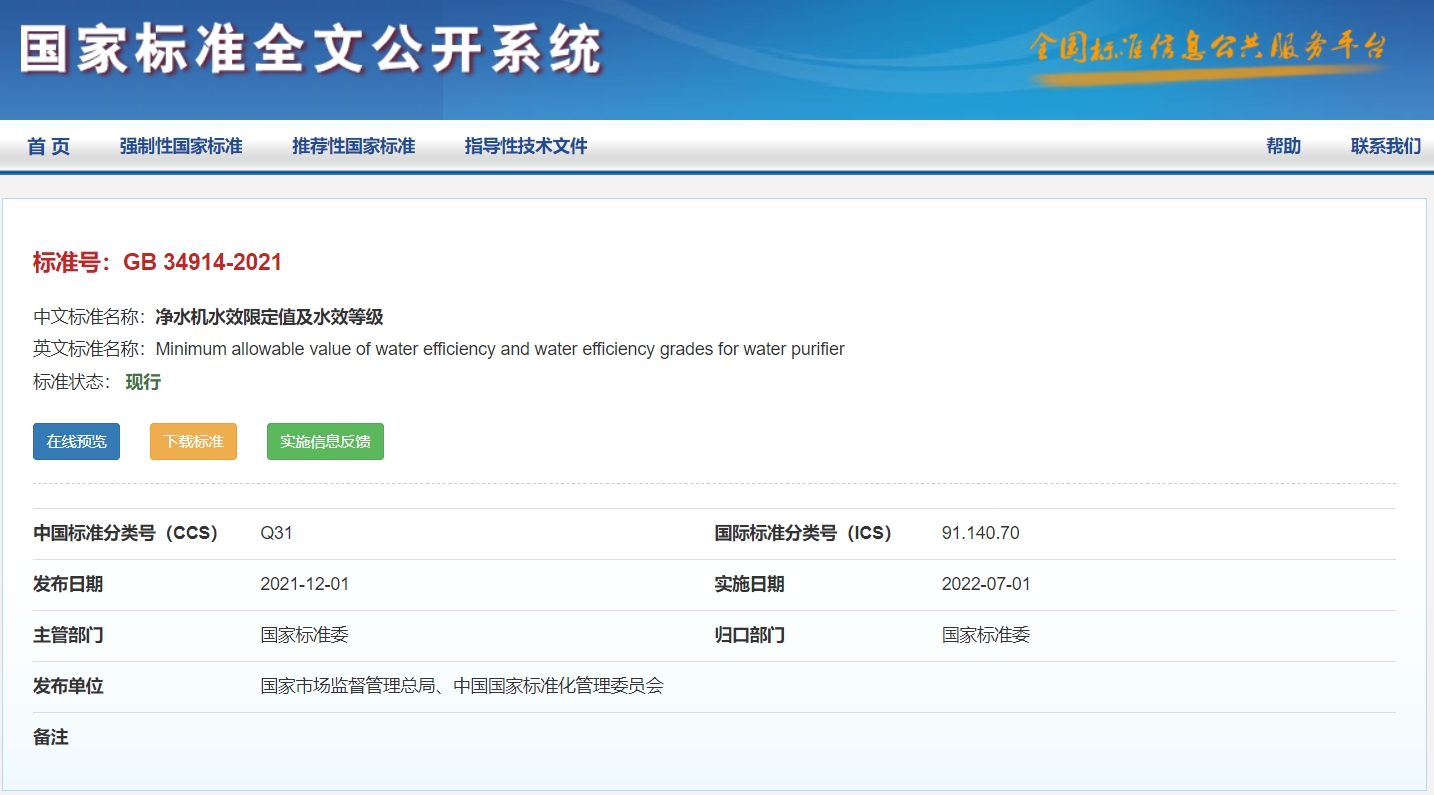This screenshot has width=1434, height=795.
Task: Click the ICS classification value 91.140.70
Action: [980, 533]
